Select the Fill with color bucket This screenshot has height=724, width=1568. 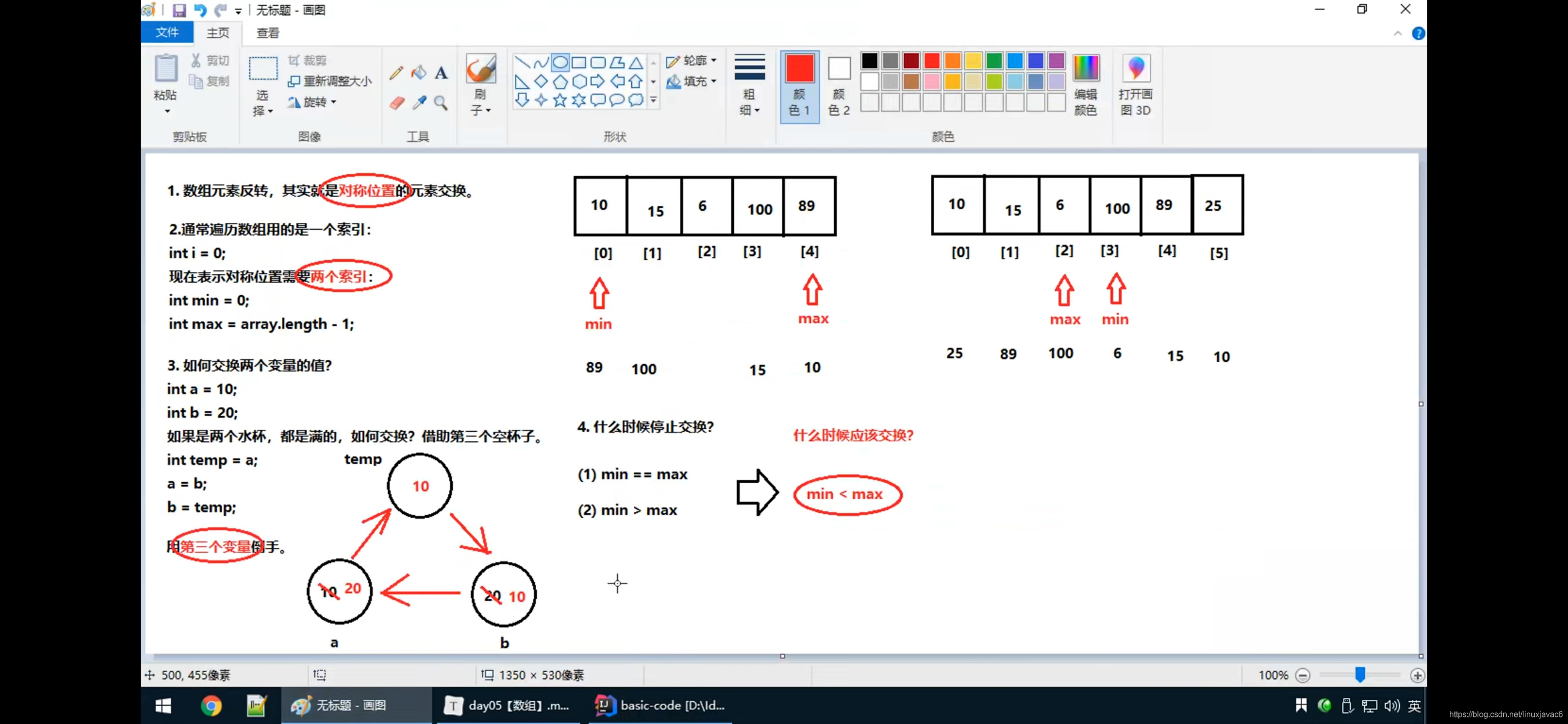pos(419,73)
